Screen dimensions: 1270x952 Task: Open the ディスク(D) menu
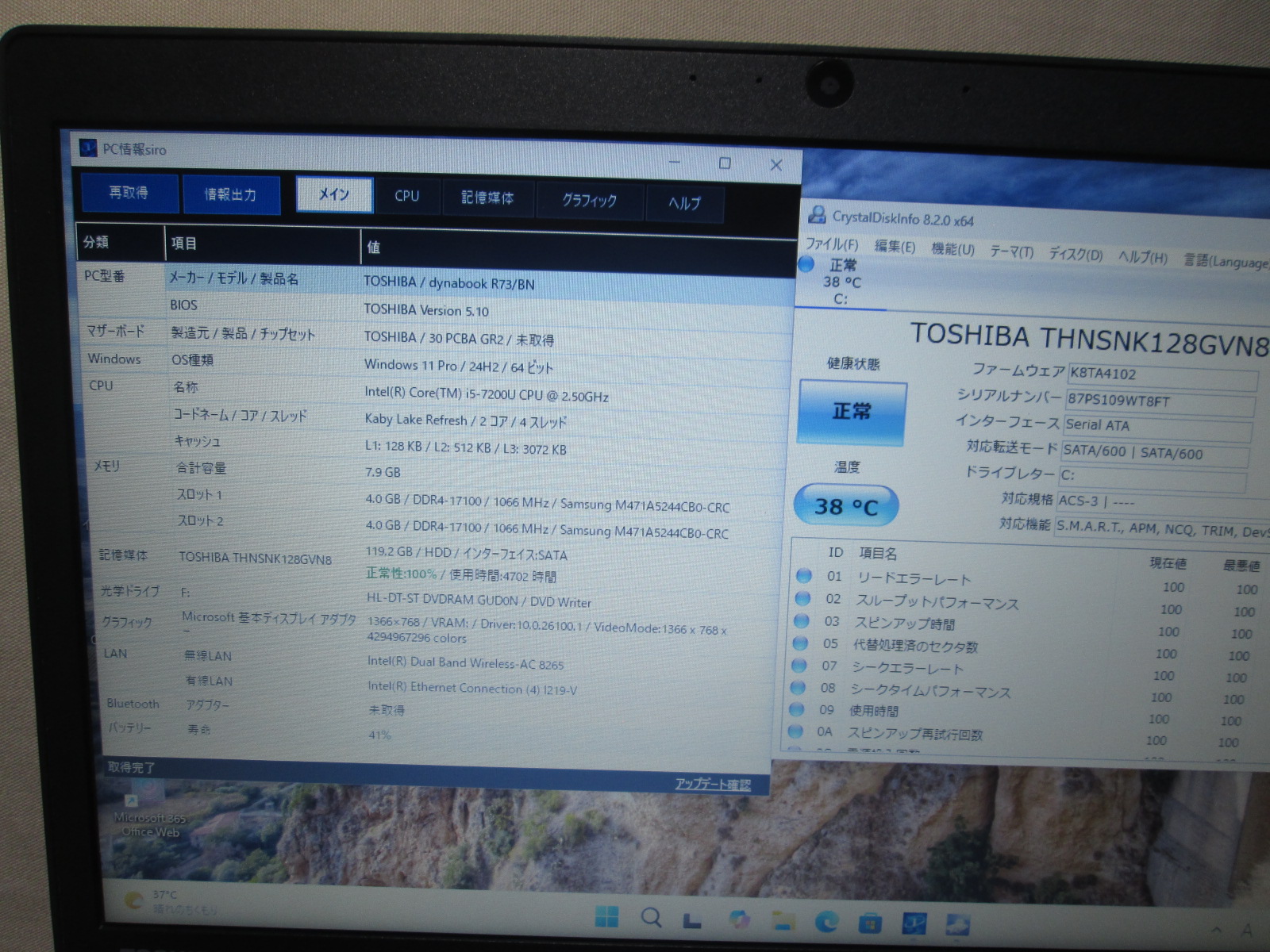click(1076, 254)
